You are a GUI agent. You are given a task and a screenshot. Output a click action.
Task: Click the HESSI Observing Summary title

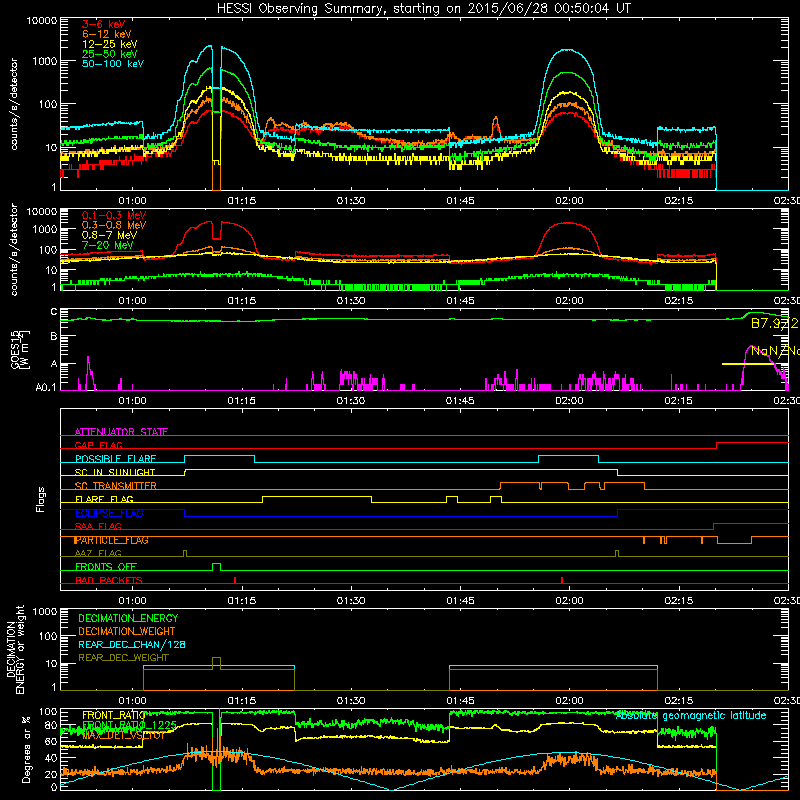[424, 9]
